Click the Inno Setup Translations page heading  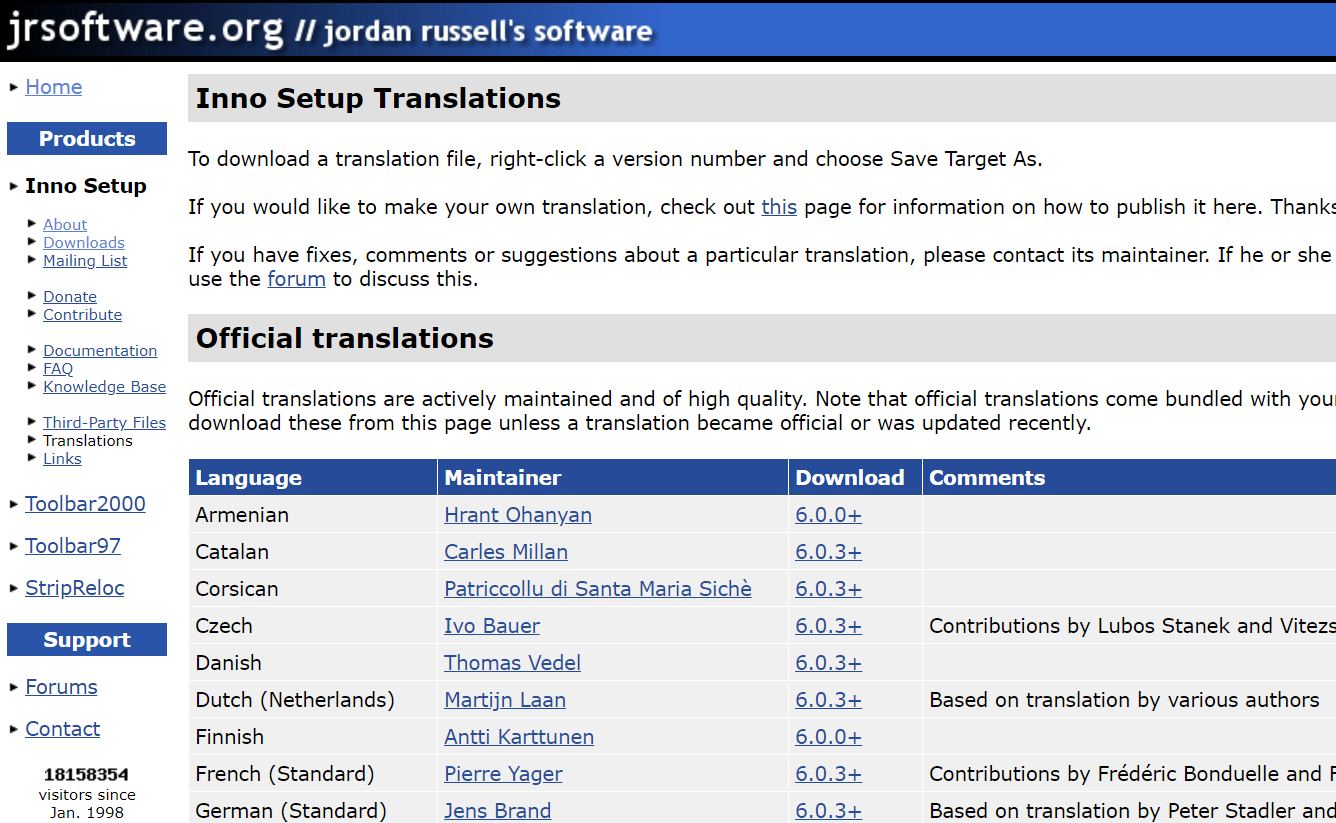[x=378, y=98]
